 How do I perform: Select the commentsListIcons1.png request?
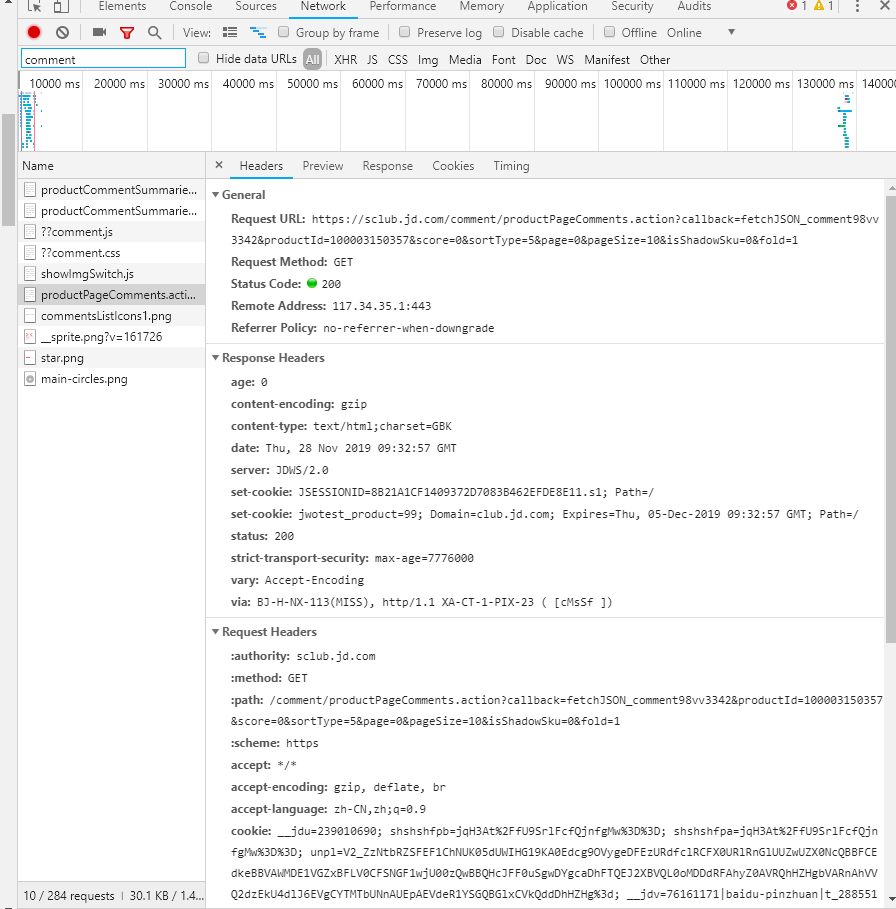pyautogui.click(x=112, y=316)
